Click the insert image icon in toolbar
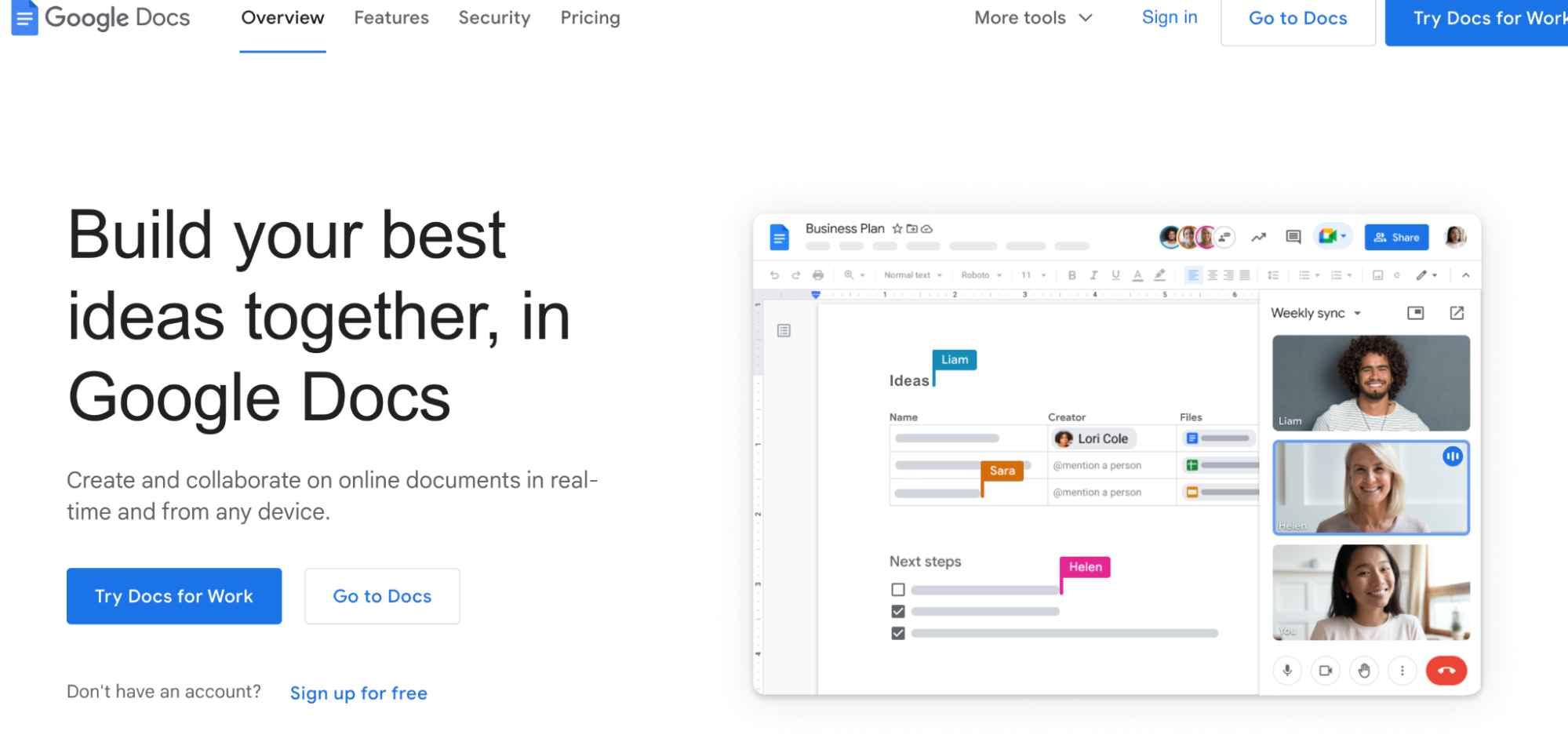Viewport: 1568px width, 753px height. coord(1377,275)
